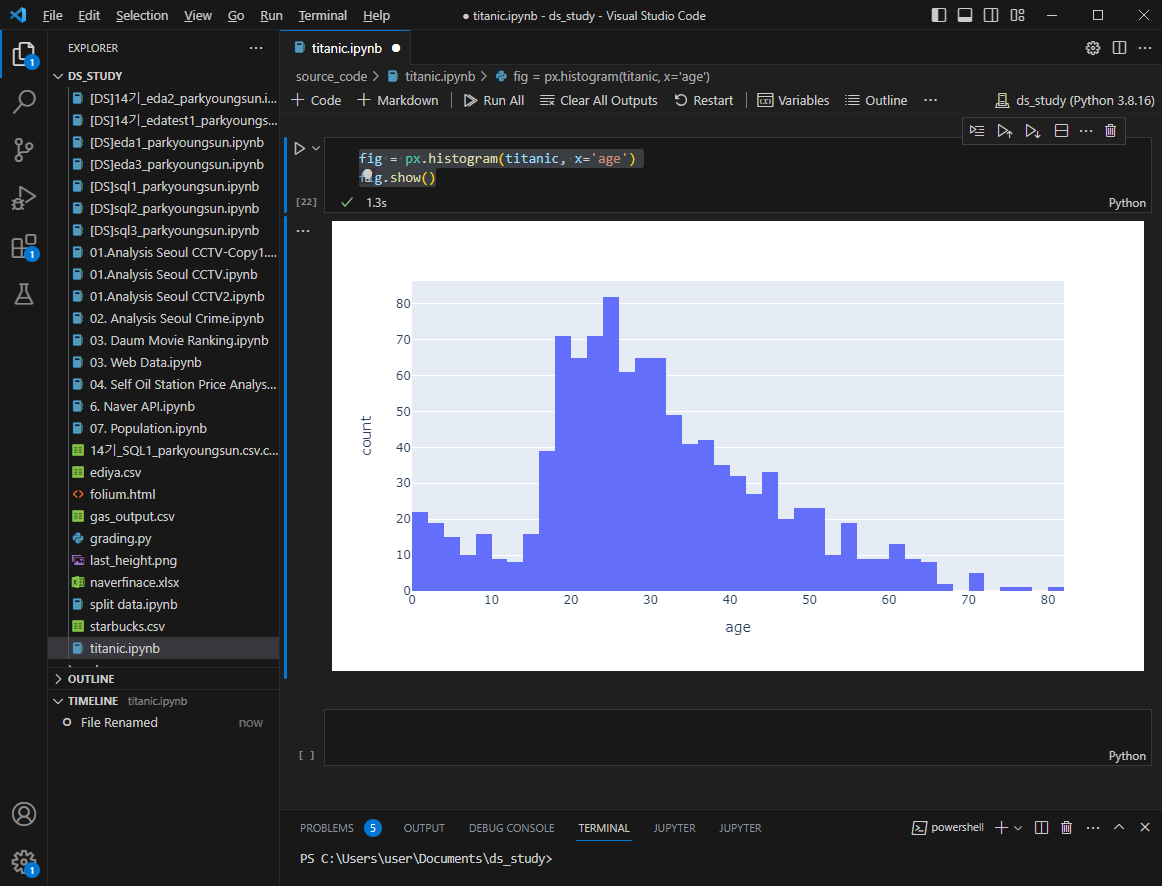Add a new Markdown cell

398,100
